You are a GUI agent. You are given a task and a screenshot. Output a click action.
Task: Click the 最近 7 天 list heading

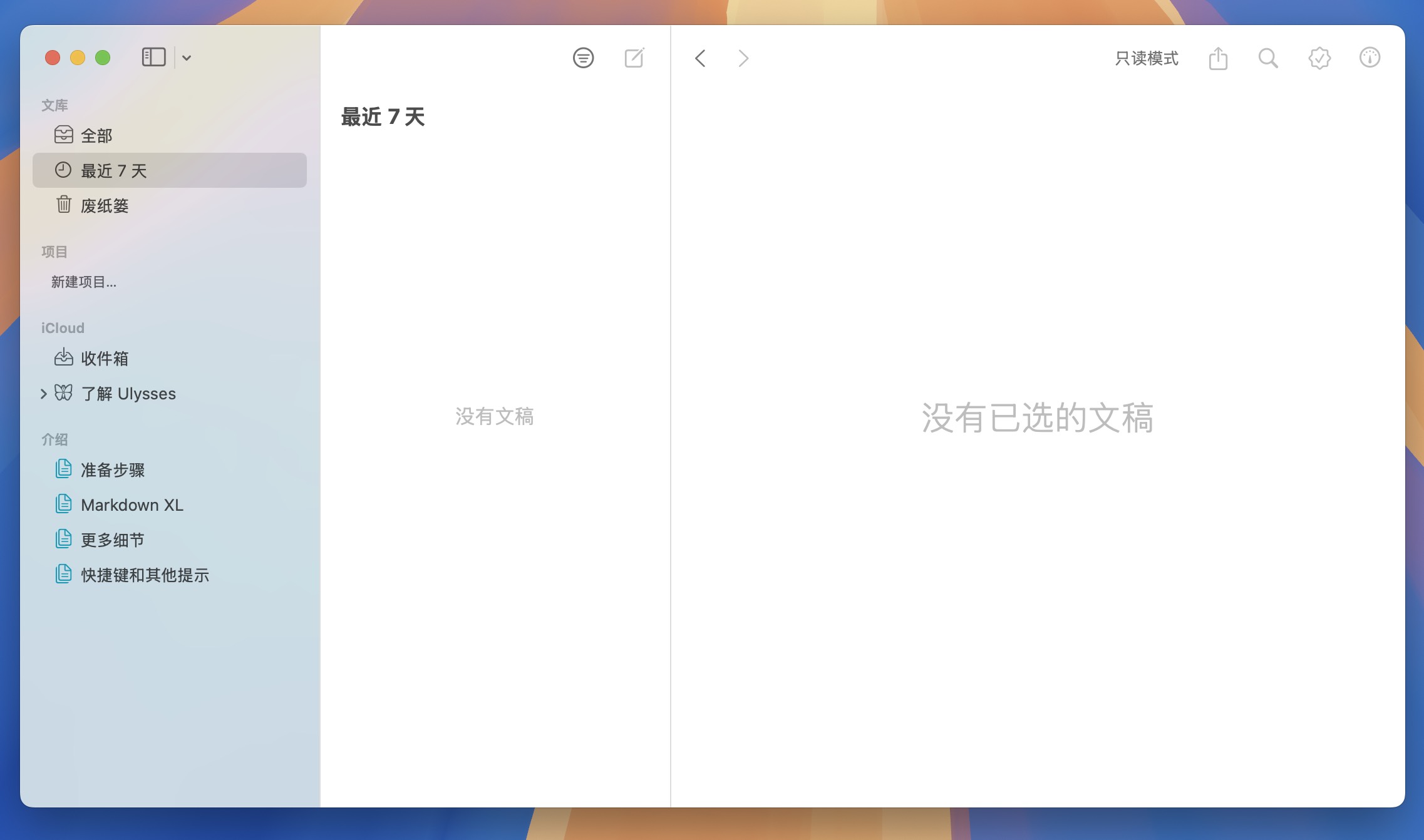click(x=383, y=117)
